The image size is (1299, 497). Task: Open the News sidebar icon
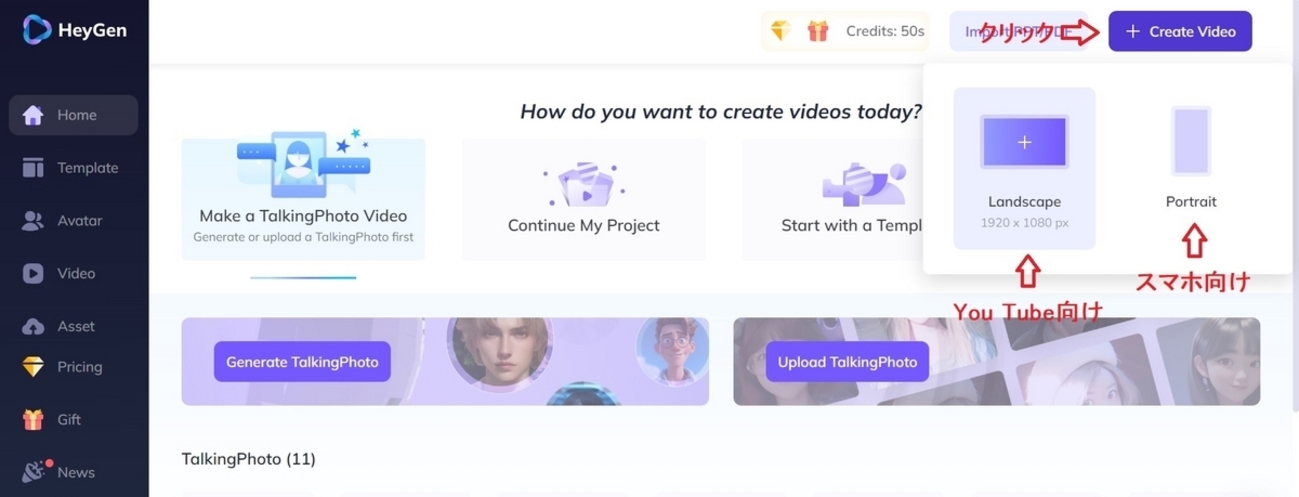point(33,472)
